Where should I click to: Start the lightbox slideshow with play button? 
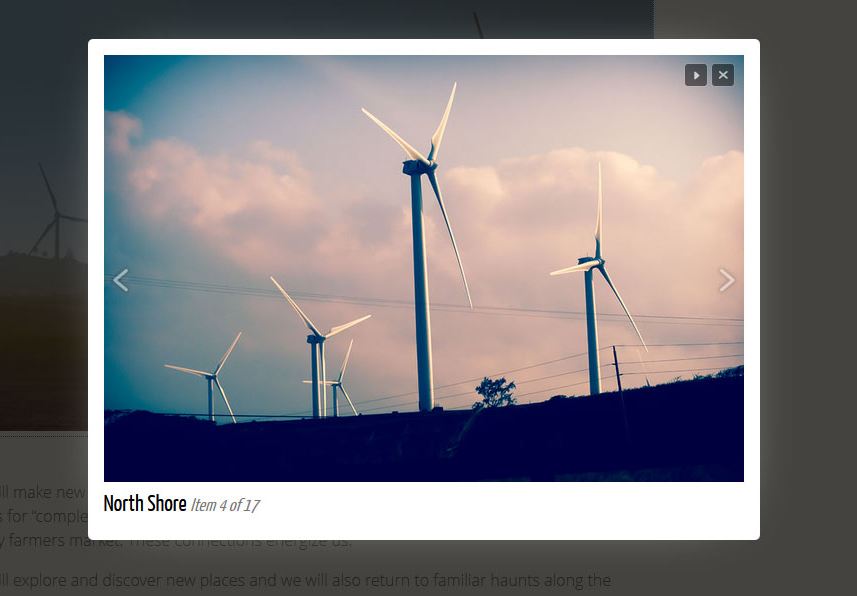point(696,75)
